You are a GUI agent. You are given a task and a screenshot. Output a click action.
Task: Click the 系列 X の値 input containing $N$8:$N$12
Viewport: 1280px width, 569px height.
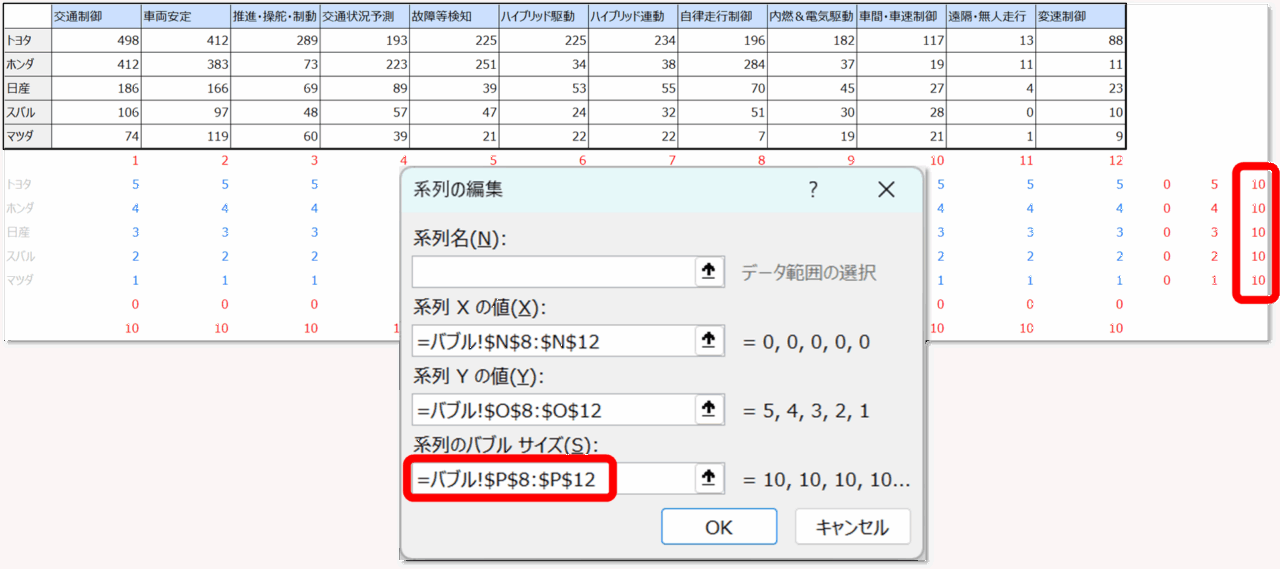[553, 341]
